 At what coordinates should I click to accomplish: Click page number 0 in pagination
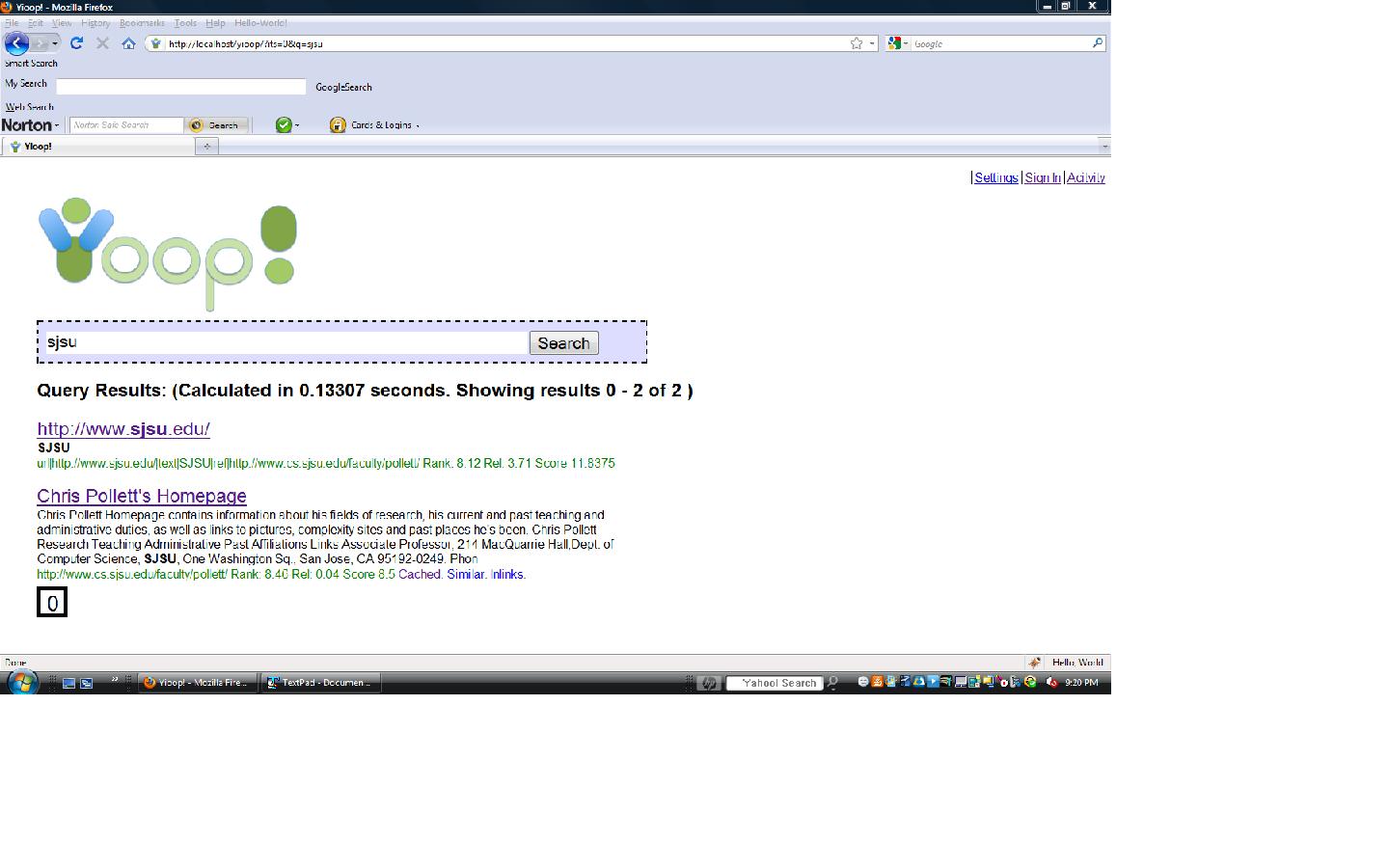52,603
